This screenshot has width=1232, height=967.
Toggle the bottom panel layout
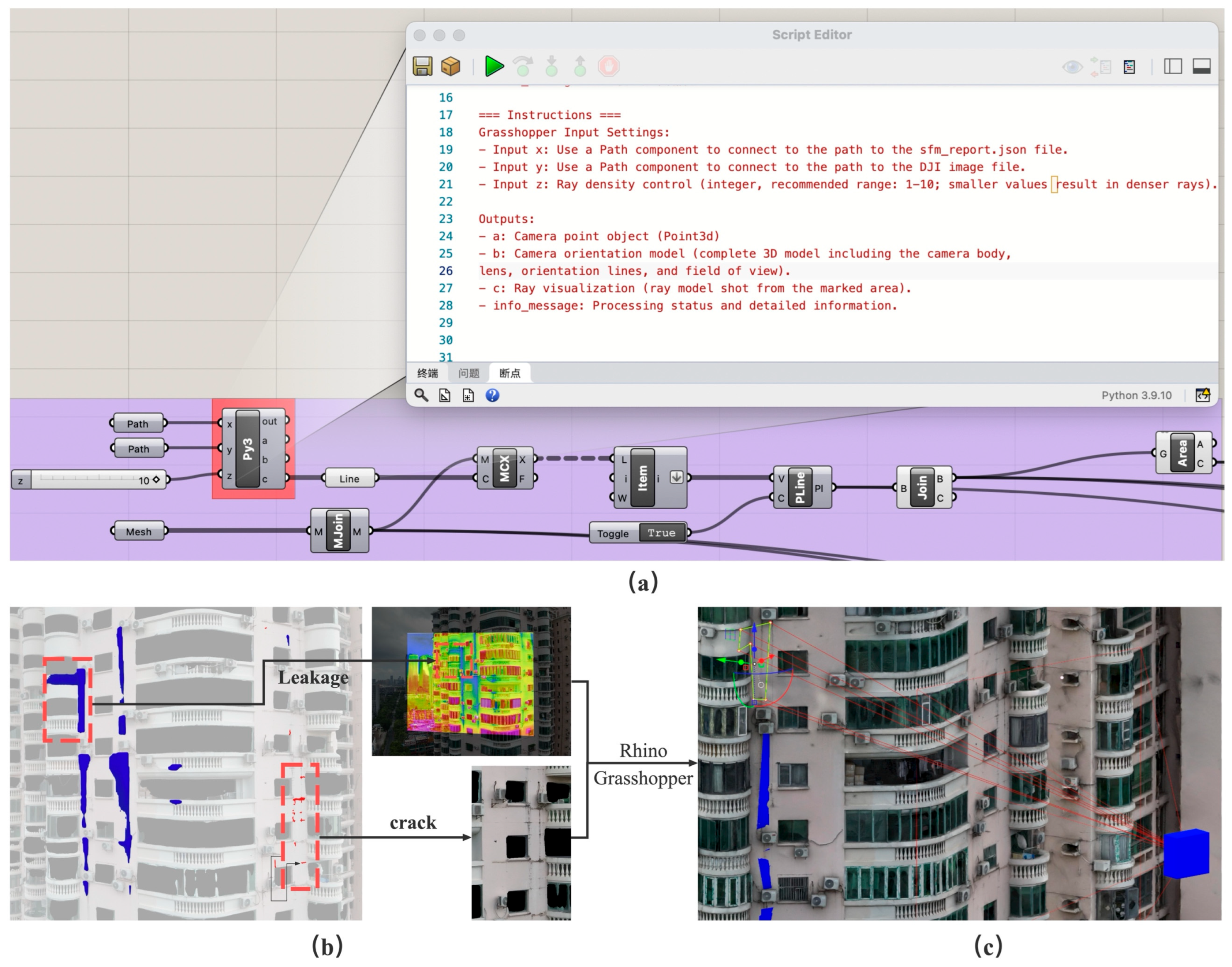click(x=1201, y=67)
